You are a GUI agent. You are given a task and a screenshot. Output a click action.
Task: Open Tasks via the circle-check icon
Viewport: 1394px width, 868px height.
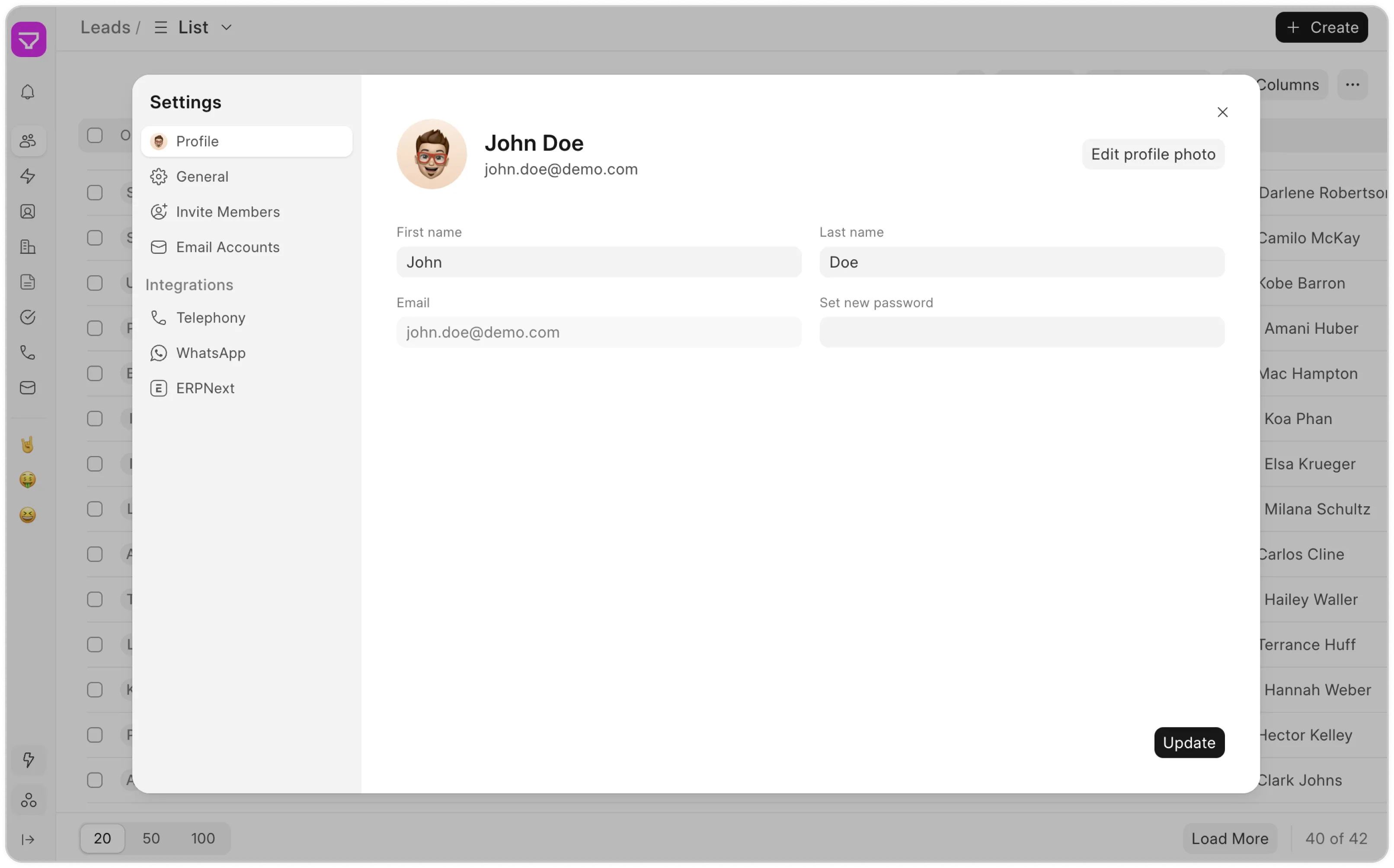click(x=28, y=317)
